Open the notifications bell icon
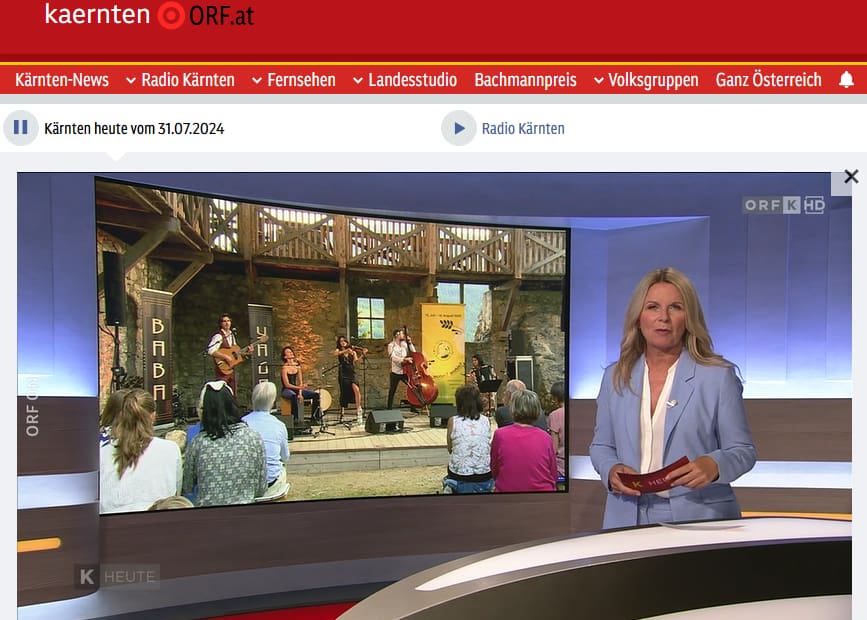This screenshot has width=867, height=620. [846, 80]
